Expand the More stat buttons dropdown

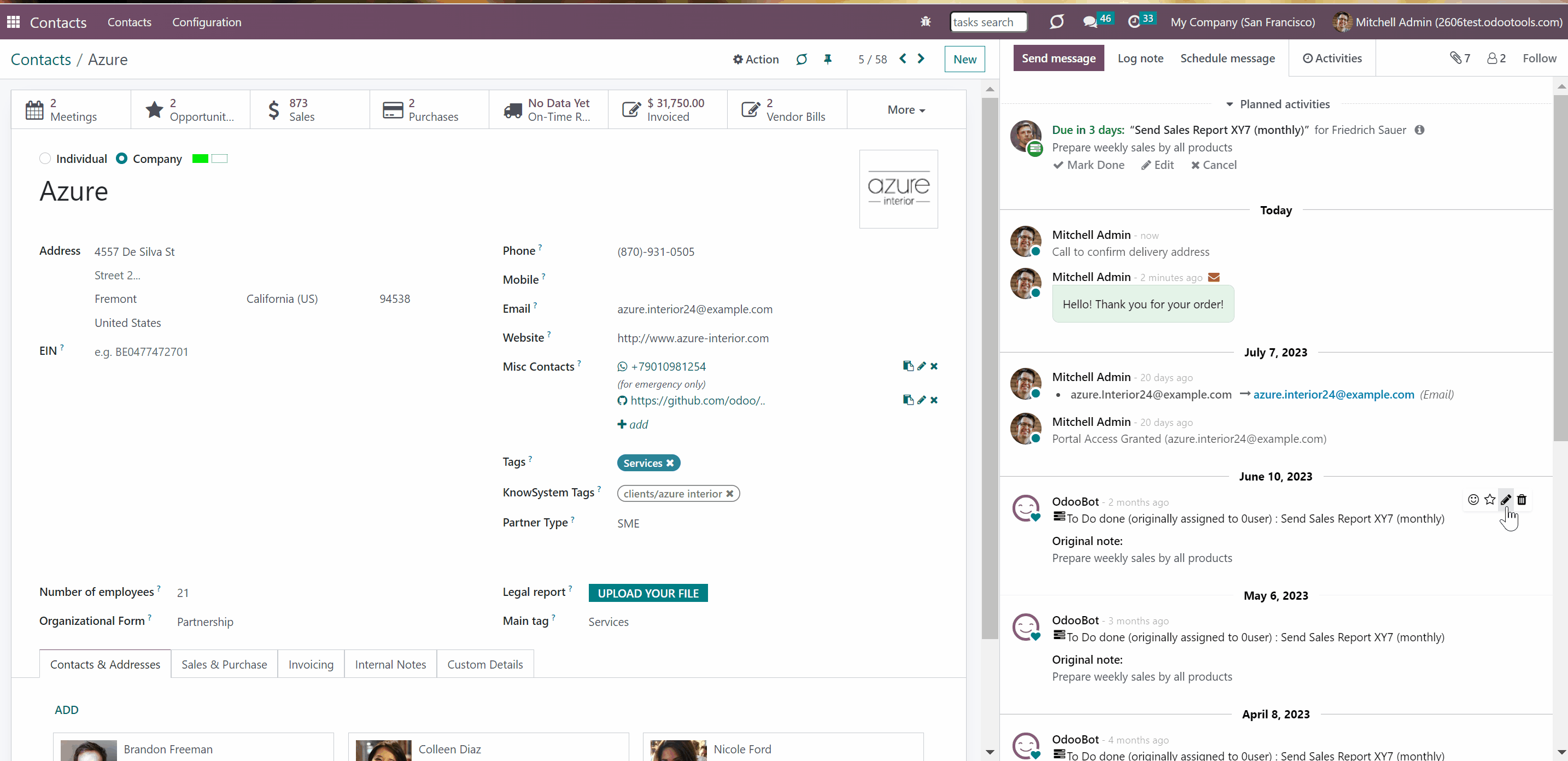(x=906, y=109)
